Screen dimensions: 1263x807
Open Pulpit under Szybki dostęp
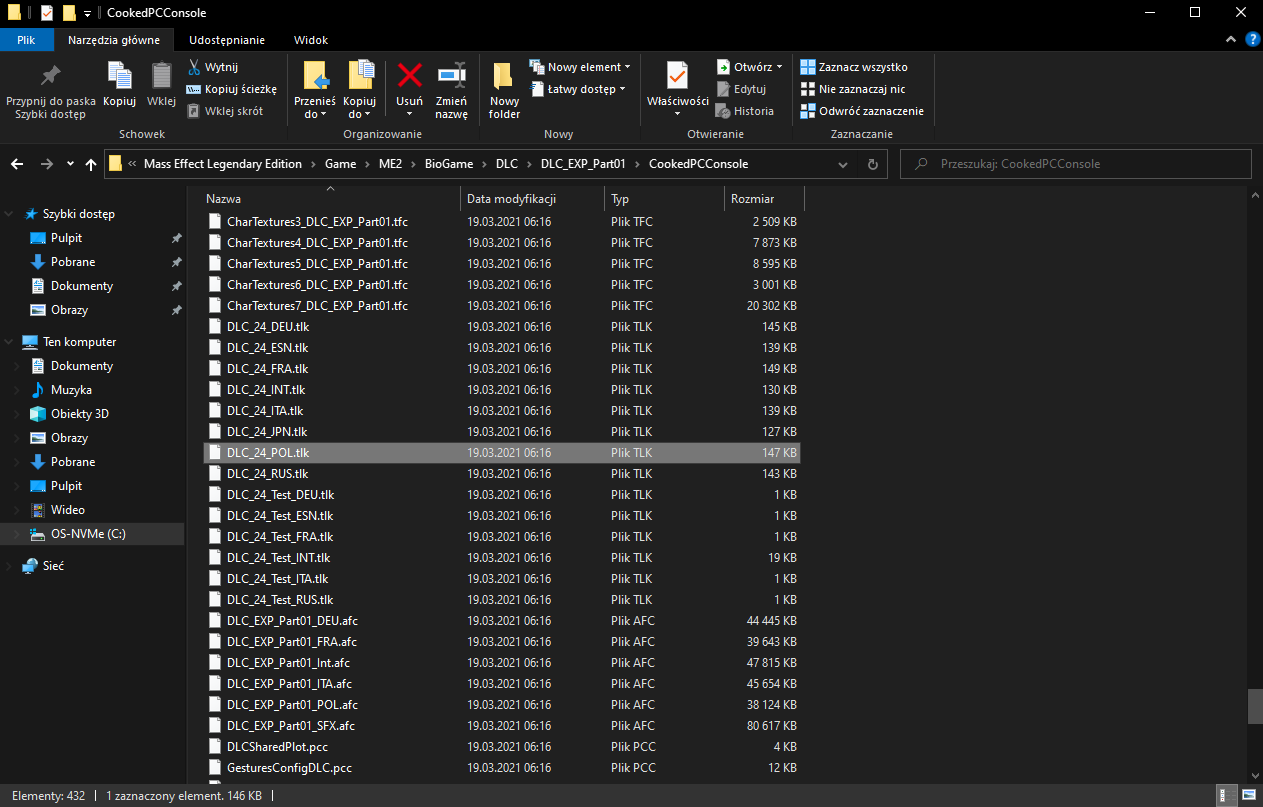66,238
